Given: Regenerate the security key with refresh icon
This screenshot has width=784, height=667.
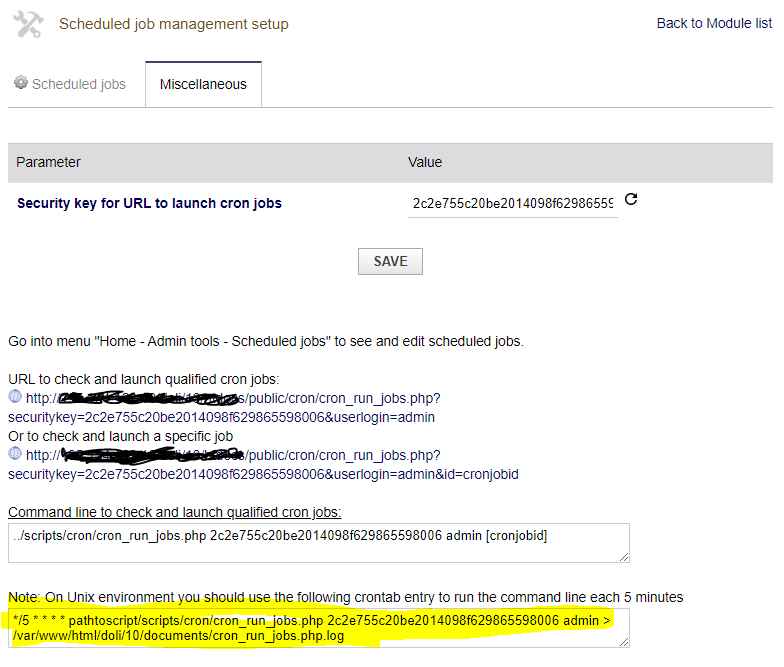Looking at the screenshot, I should tap(631, 200).
